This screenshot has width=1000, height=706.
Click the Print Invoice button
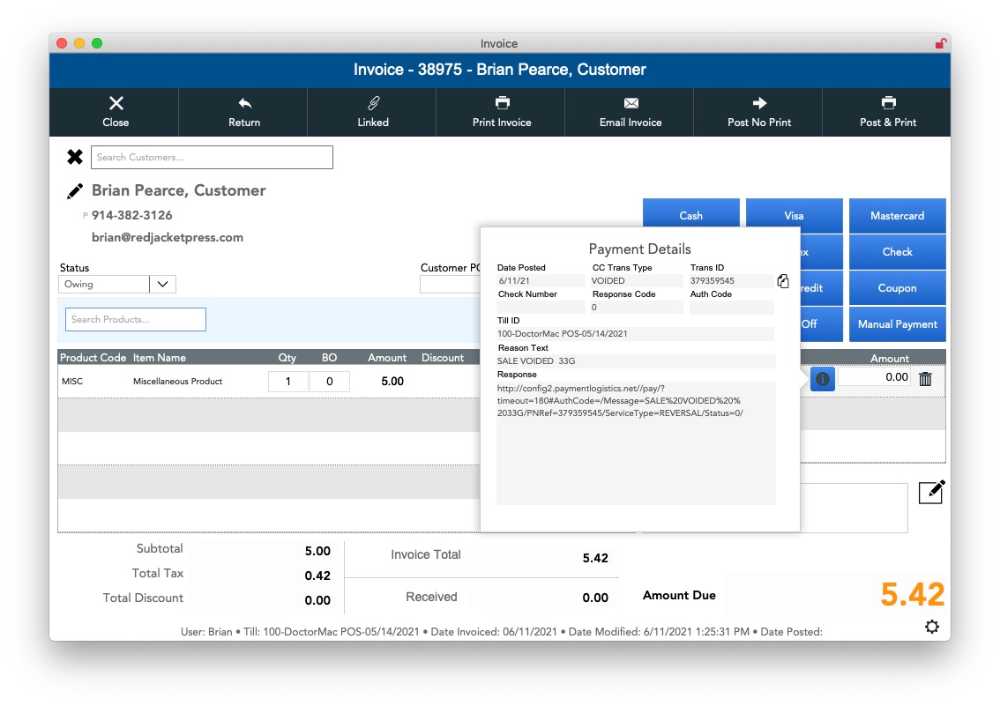[501, 111]
